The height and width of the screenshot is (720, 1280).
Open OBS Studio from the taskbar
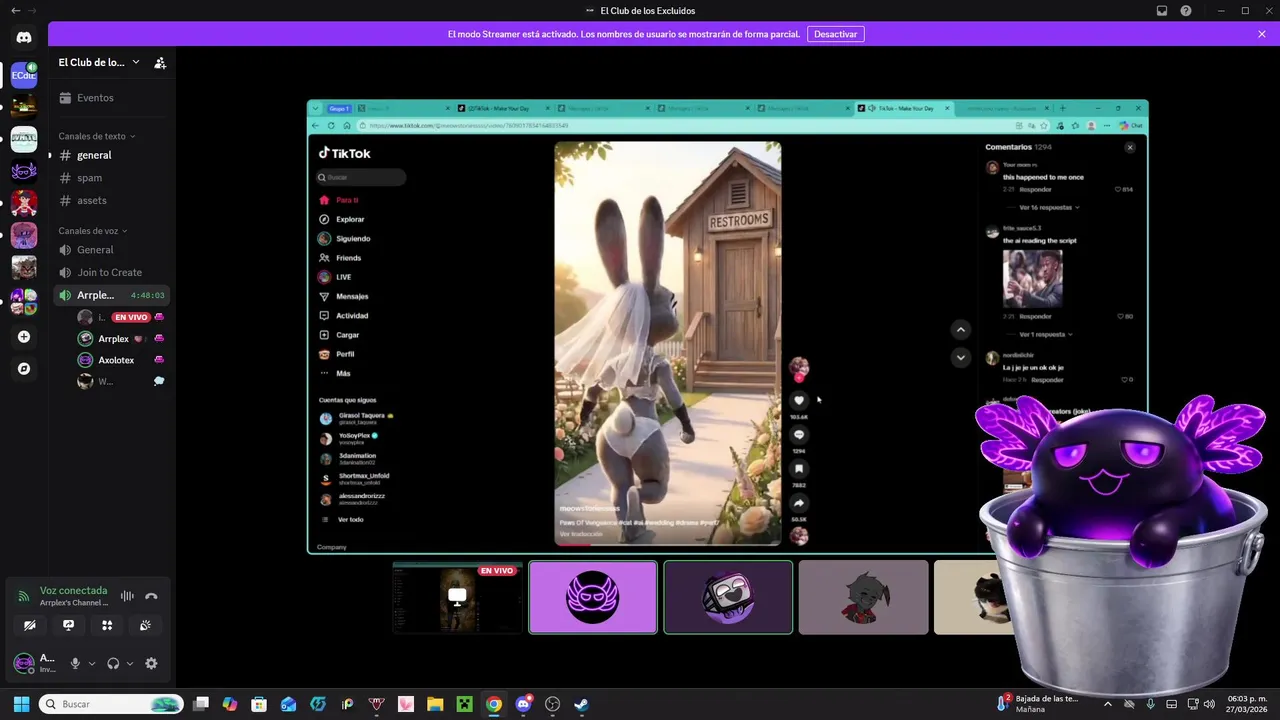552,704
